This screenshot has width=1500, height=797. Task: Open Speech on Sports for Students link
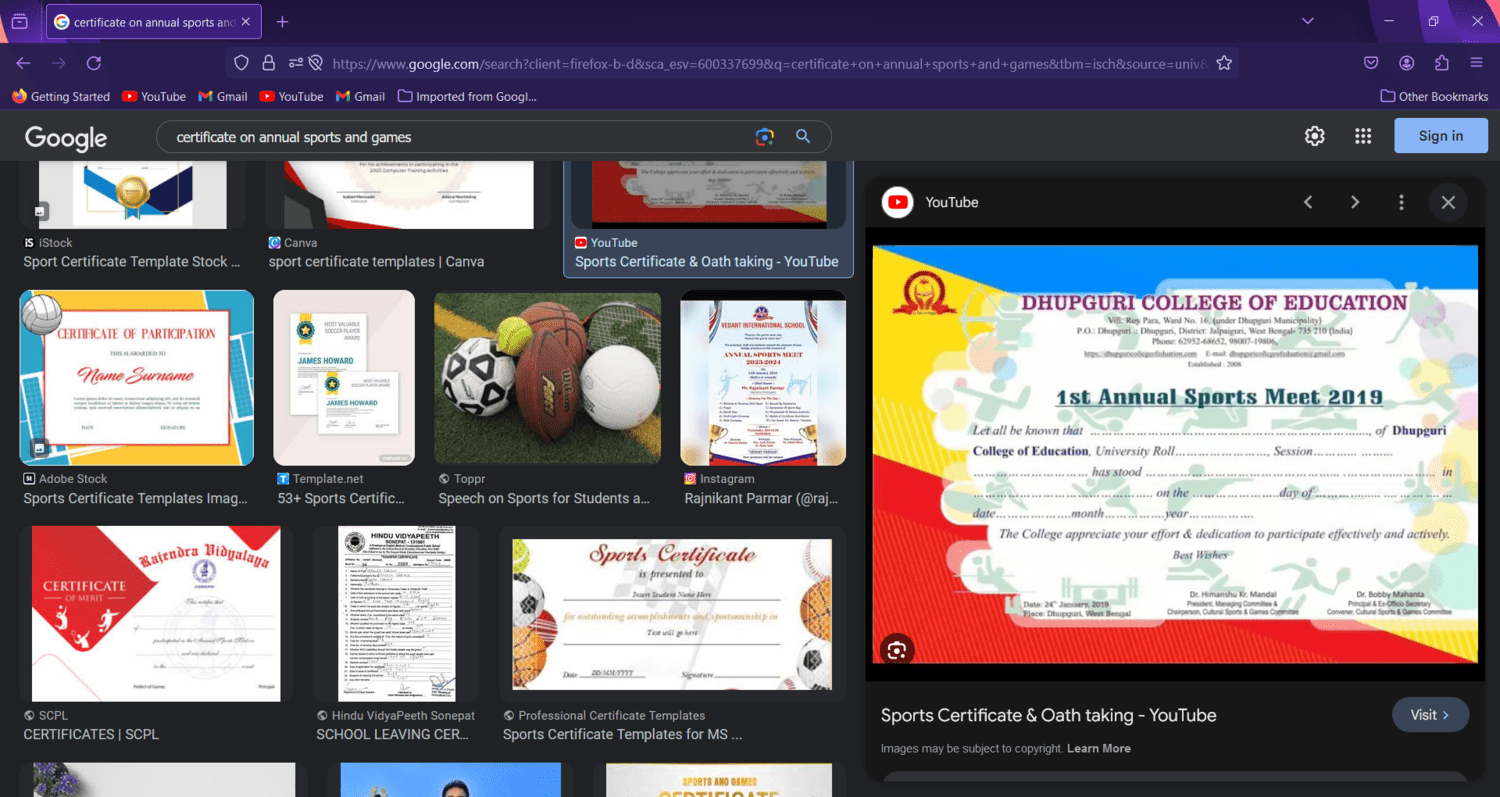544,498
